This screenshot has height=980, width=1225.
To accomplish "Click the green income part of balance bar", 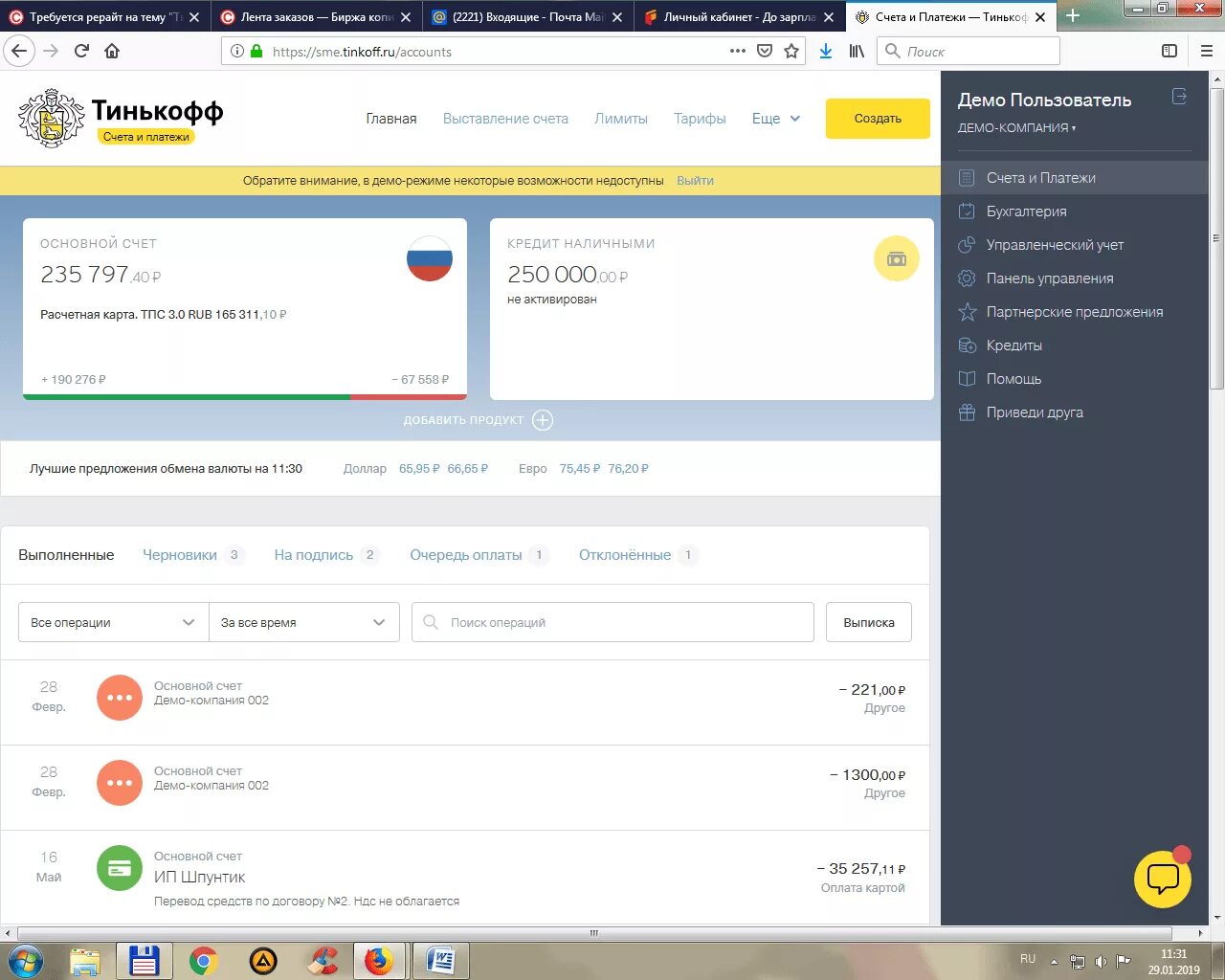I will [187, 397].
